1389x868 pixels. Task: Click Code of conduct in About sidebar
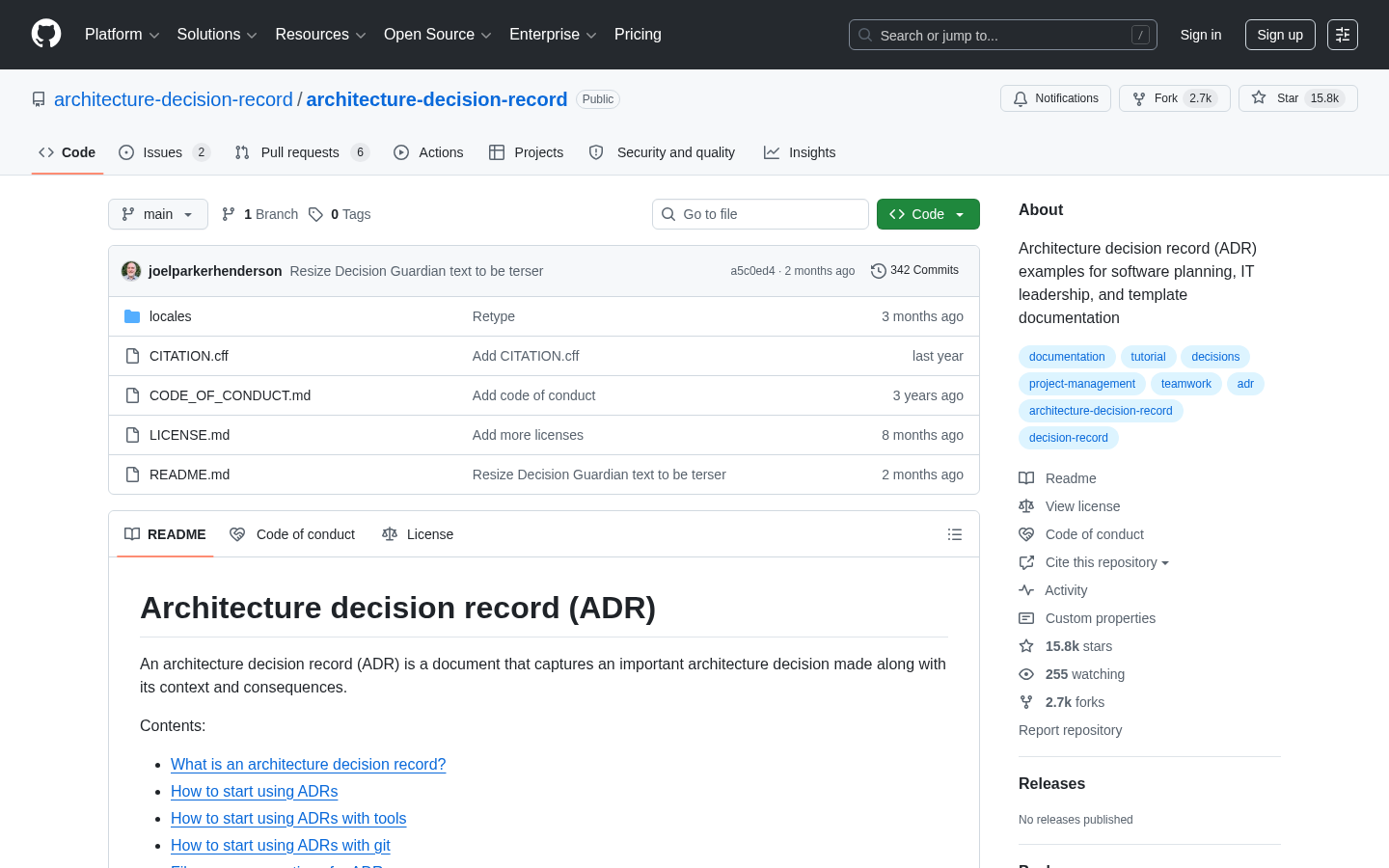tap(1081, 534)
